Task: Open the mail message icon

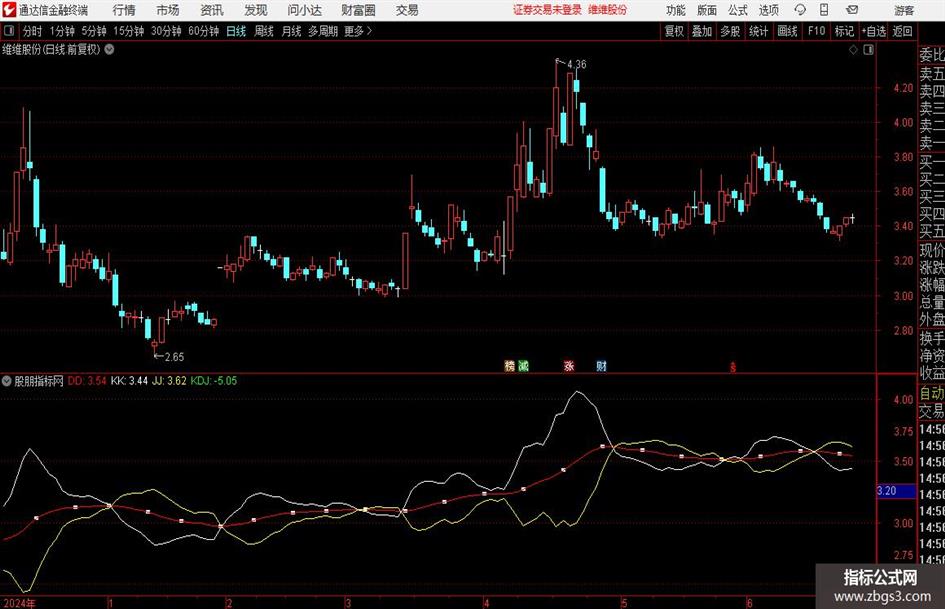Action: coord(852,10)
